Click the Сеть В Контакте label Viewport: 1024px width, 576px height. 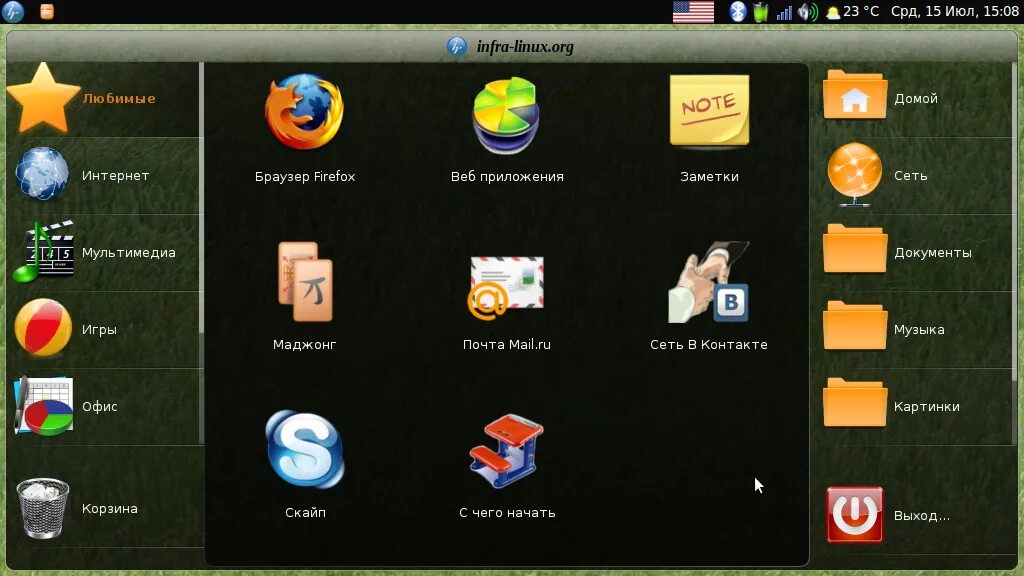coord(709,344)
